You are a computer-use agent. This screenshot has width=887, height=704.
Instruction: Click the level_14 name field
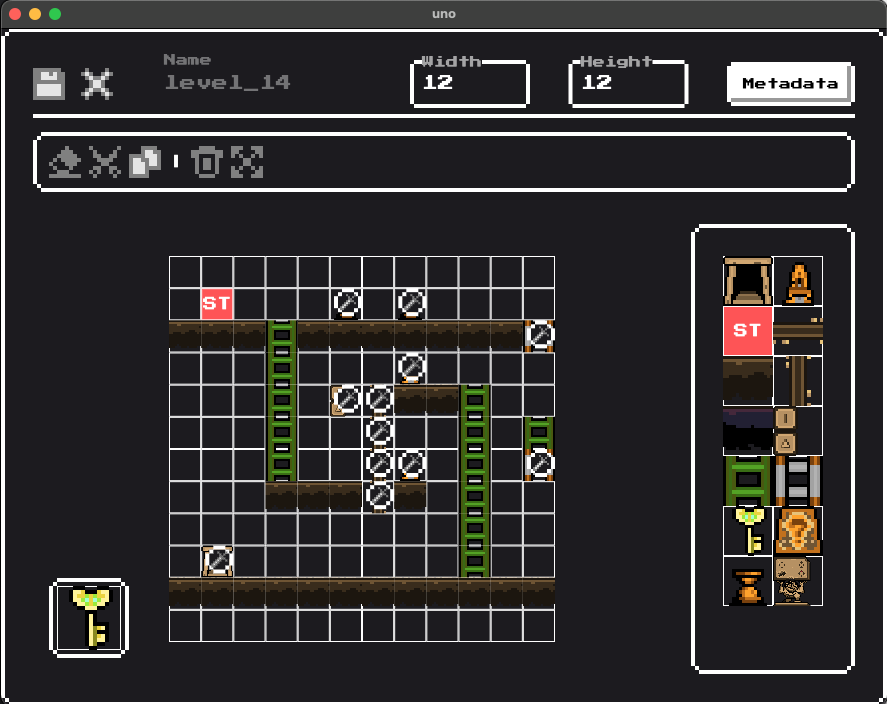tap(227, 83)
